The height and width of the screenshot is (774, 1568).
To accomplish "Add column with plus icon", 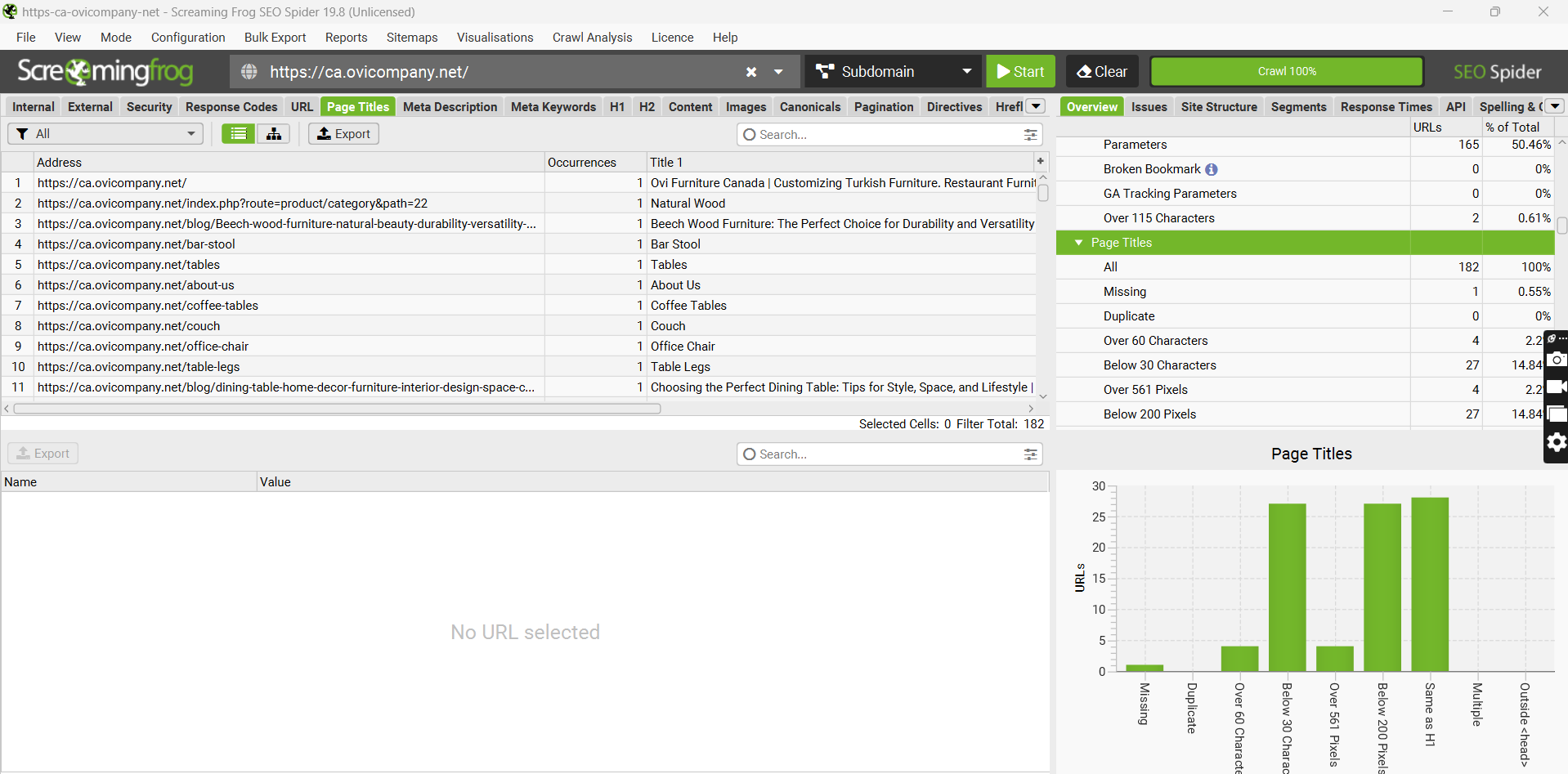I will [1041, 161].
